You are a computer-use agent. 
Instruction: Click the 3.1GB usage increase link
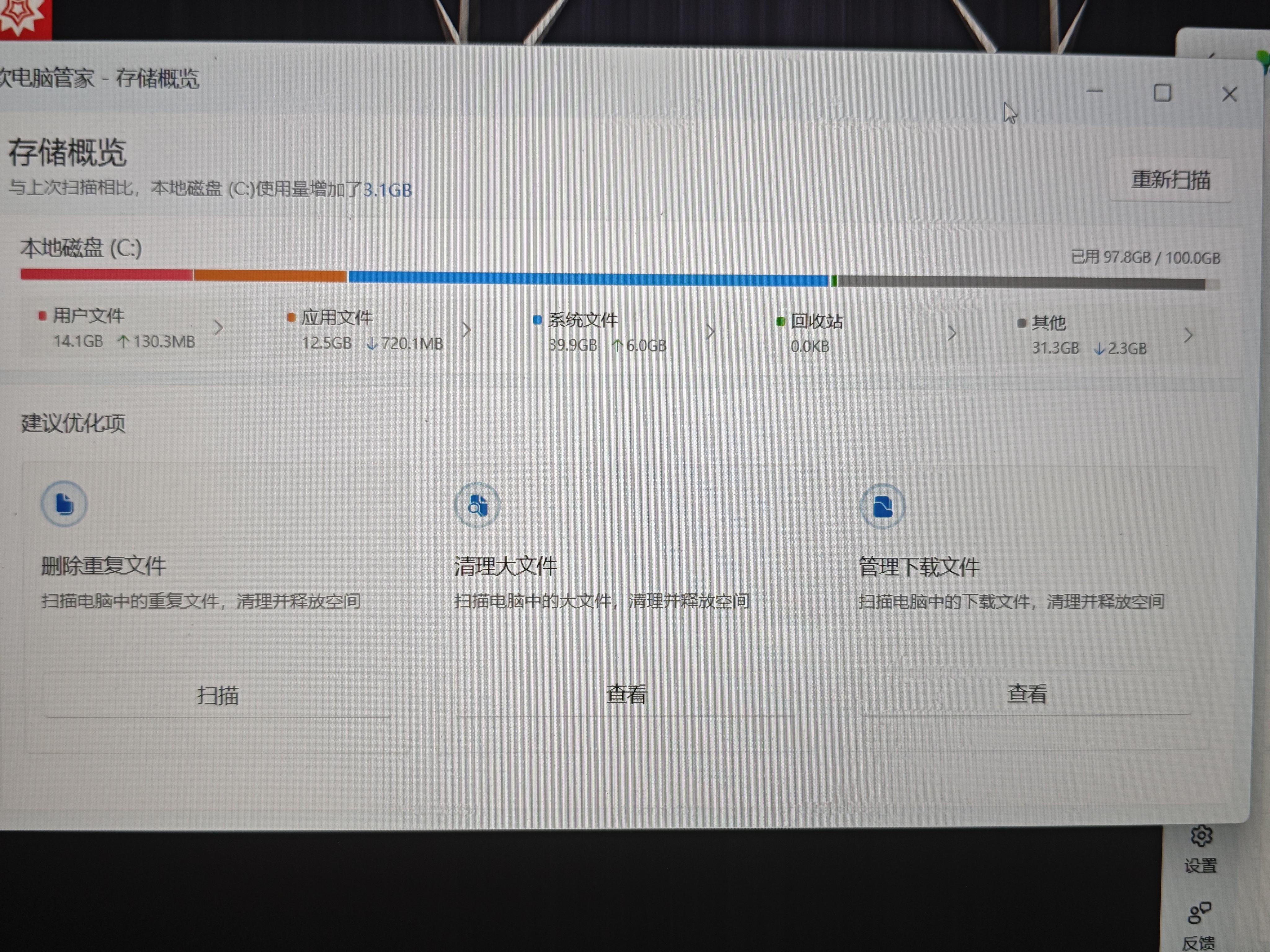point(388,190)
